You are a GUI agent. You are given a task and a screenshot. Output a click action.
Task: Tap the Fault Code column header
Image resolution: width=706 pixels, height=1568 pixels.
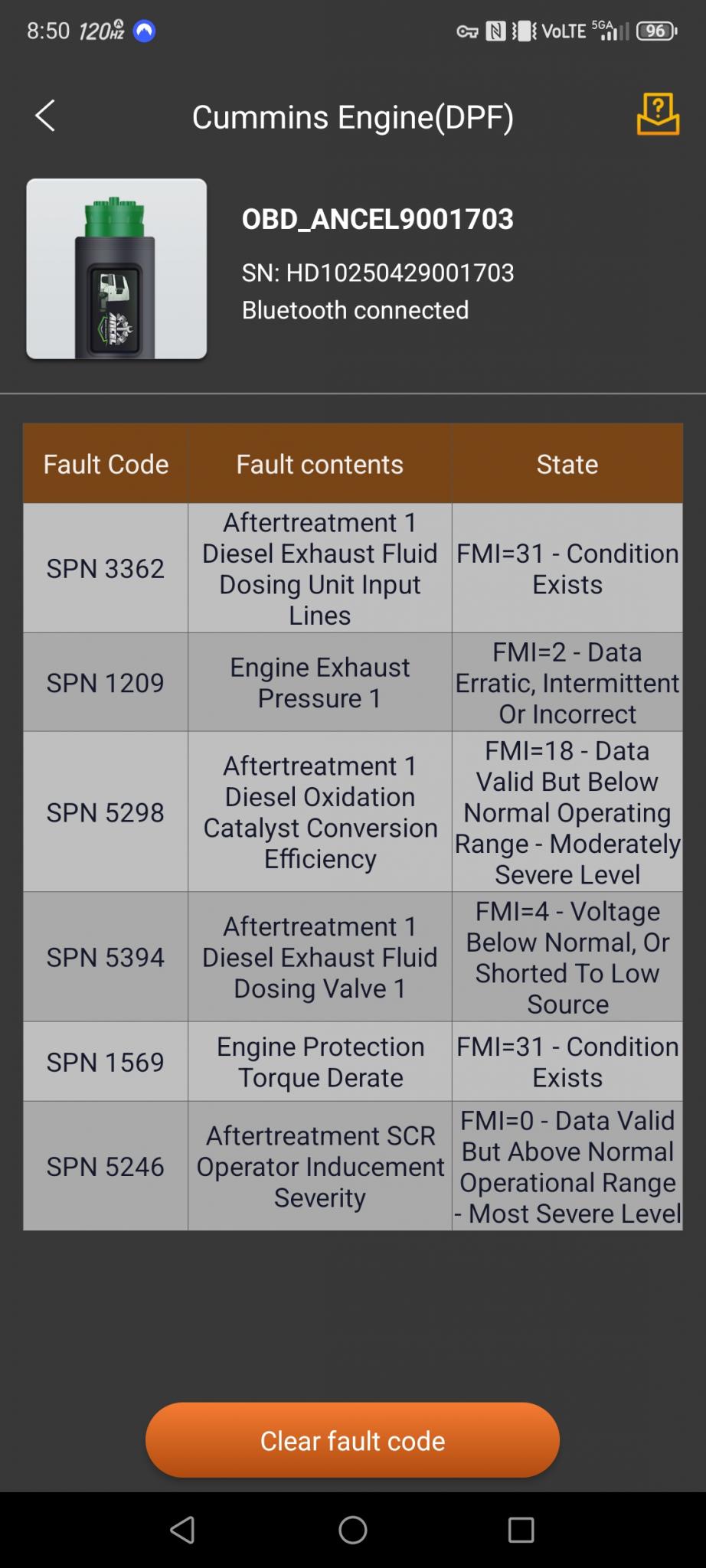[x=106, y=464]
